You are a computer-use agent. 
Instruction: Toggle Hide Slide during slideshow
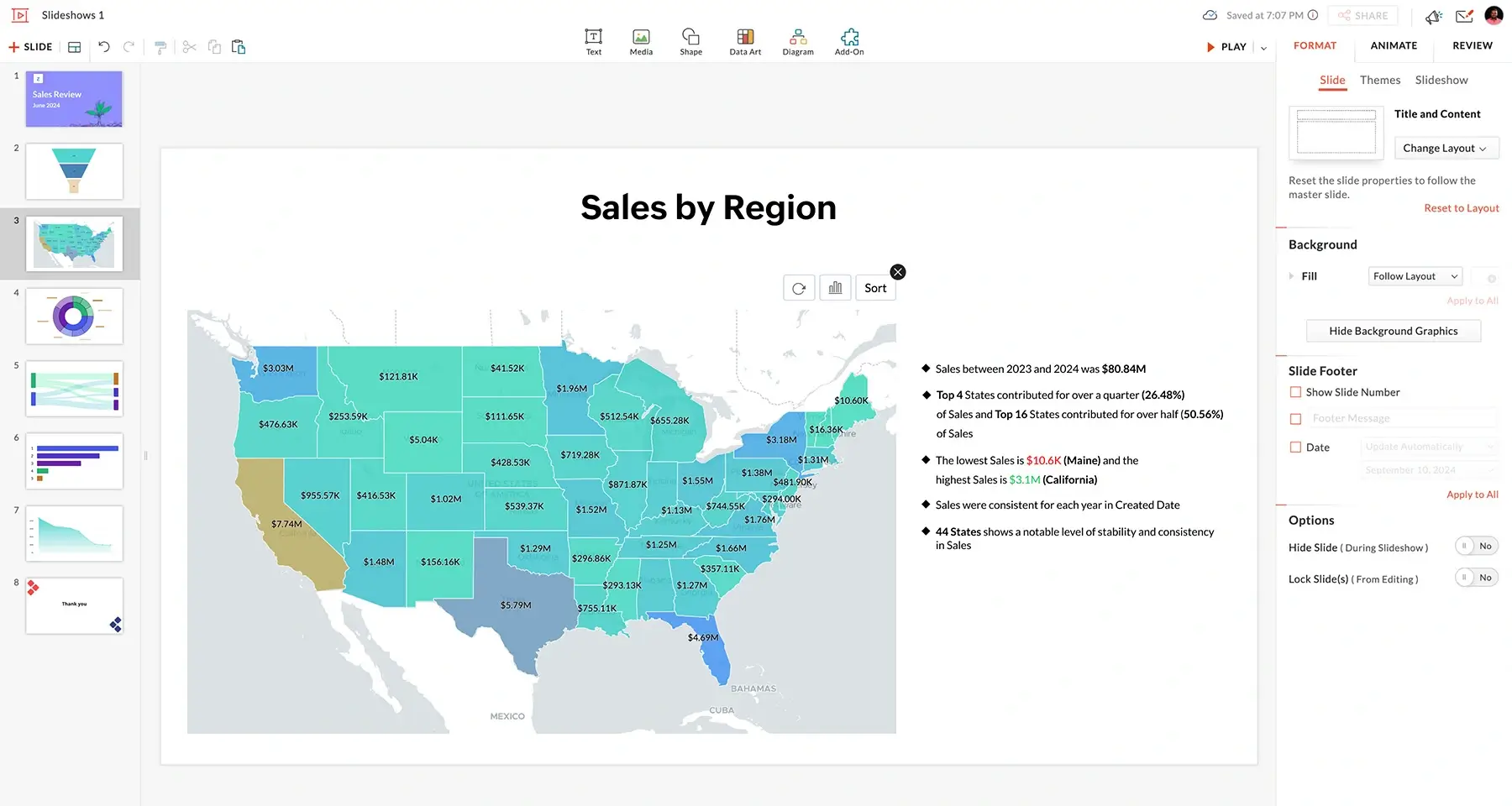1476,547
